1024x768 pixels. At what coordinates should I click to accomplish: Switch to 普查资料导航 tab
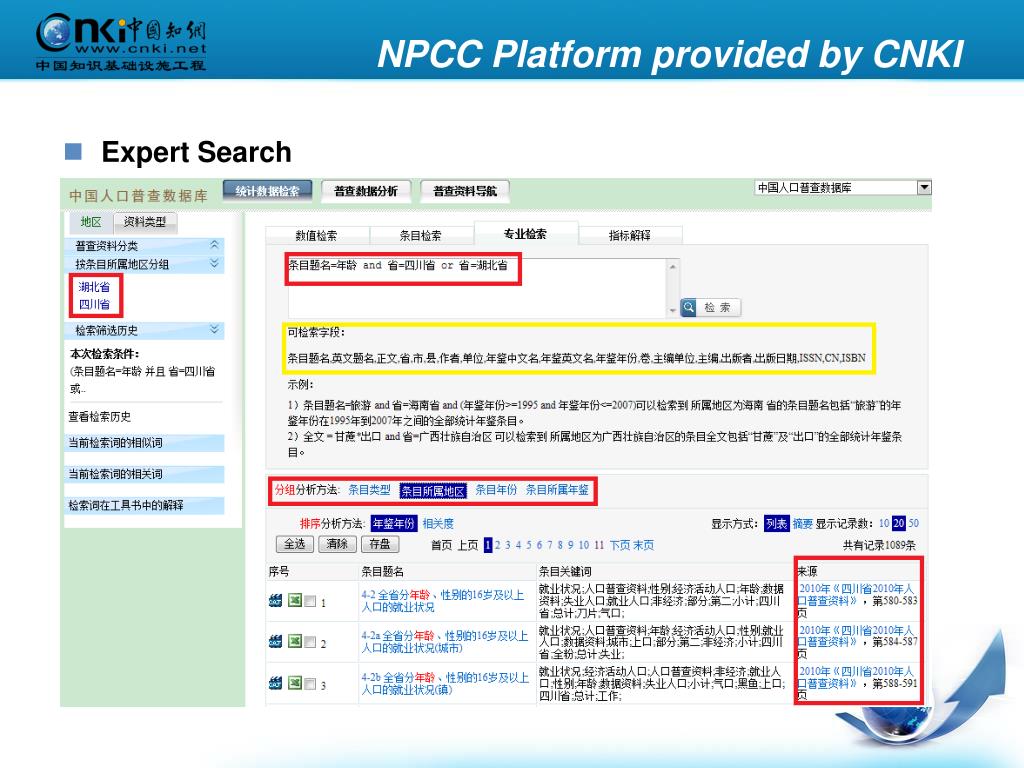click(465, 191)
